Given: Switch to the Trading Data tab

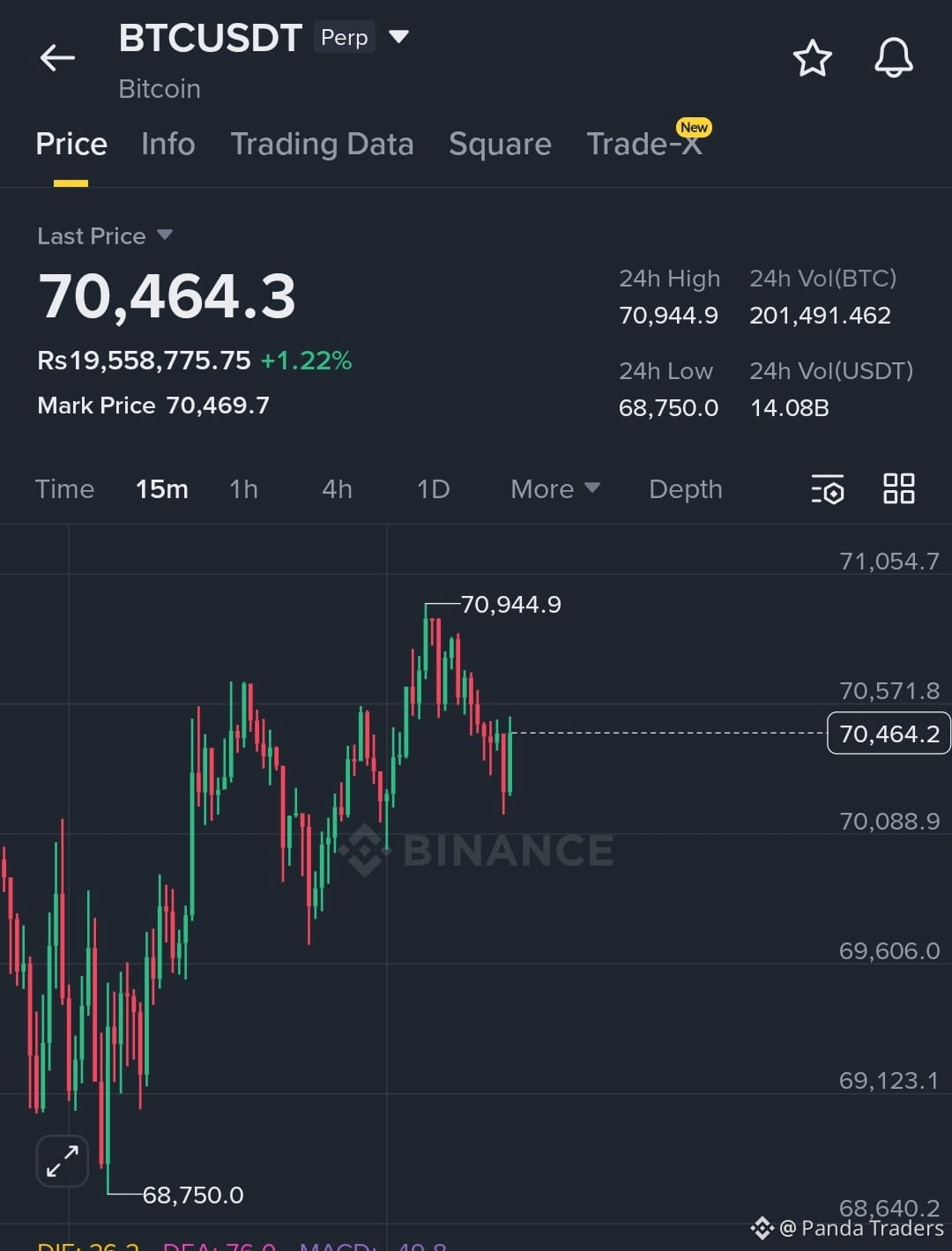Looking at the screenshot, I should coord(322,144).
